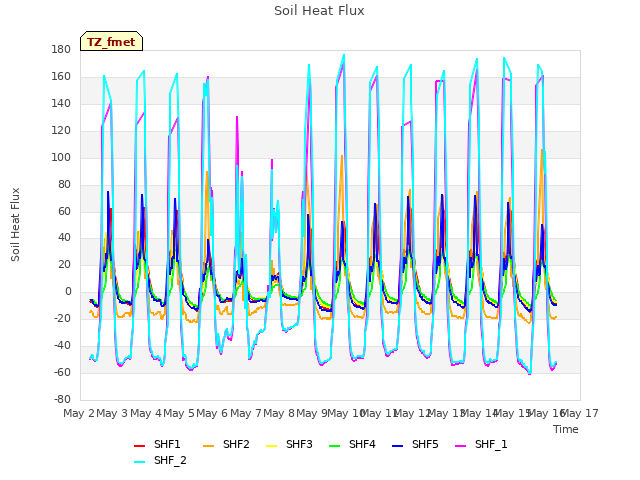Click the TZ_fmet annotation label
The height and width of the screenshot is (480, 640).
111,42
